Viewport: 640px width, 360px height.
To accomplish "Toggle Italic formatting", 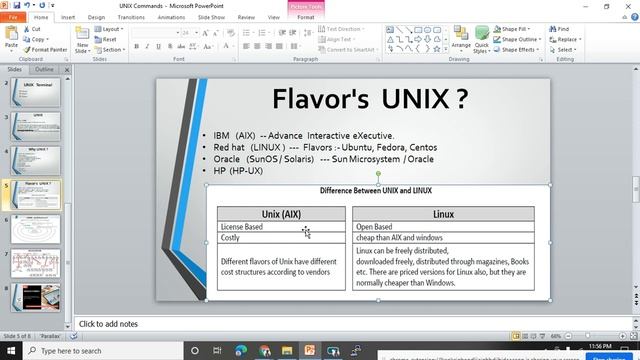I will click(x=147, y=47).
